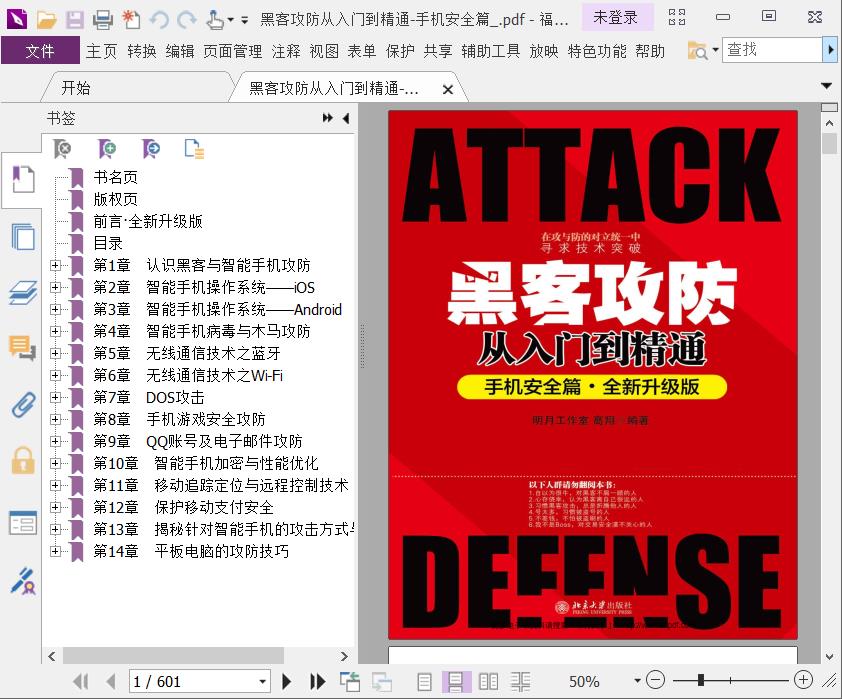Screen dimensions: 842x699
Task: Open the quick access toolbar customize dropdown
Action: 244,20
